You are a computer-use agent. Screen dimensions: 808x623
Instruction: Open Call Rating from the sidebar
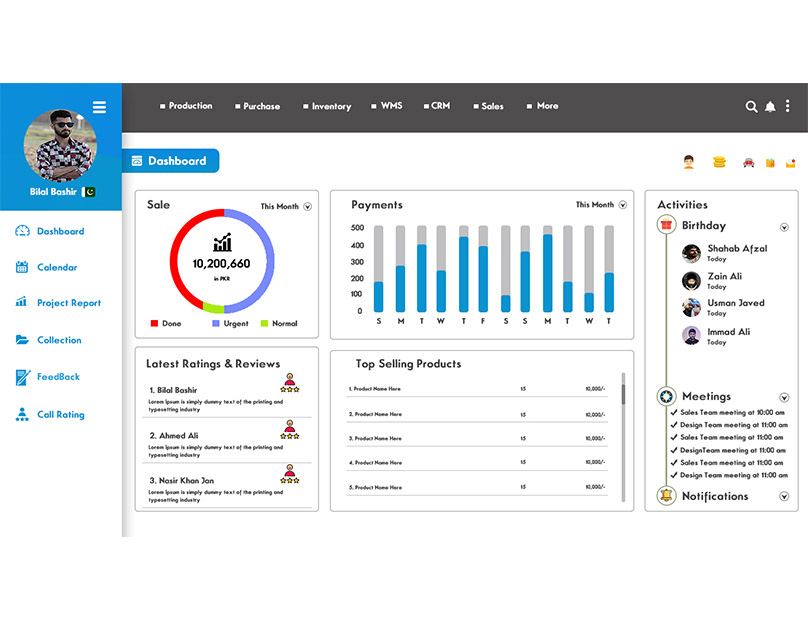tap(60, 415)
